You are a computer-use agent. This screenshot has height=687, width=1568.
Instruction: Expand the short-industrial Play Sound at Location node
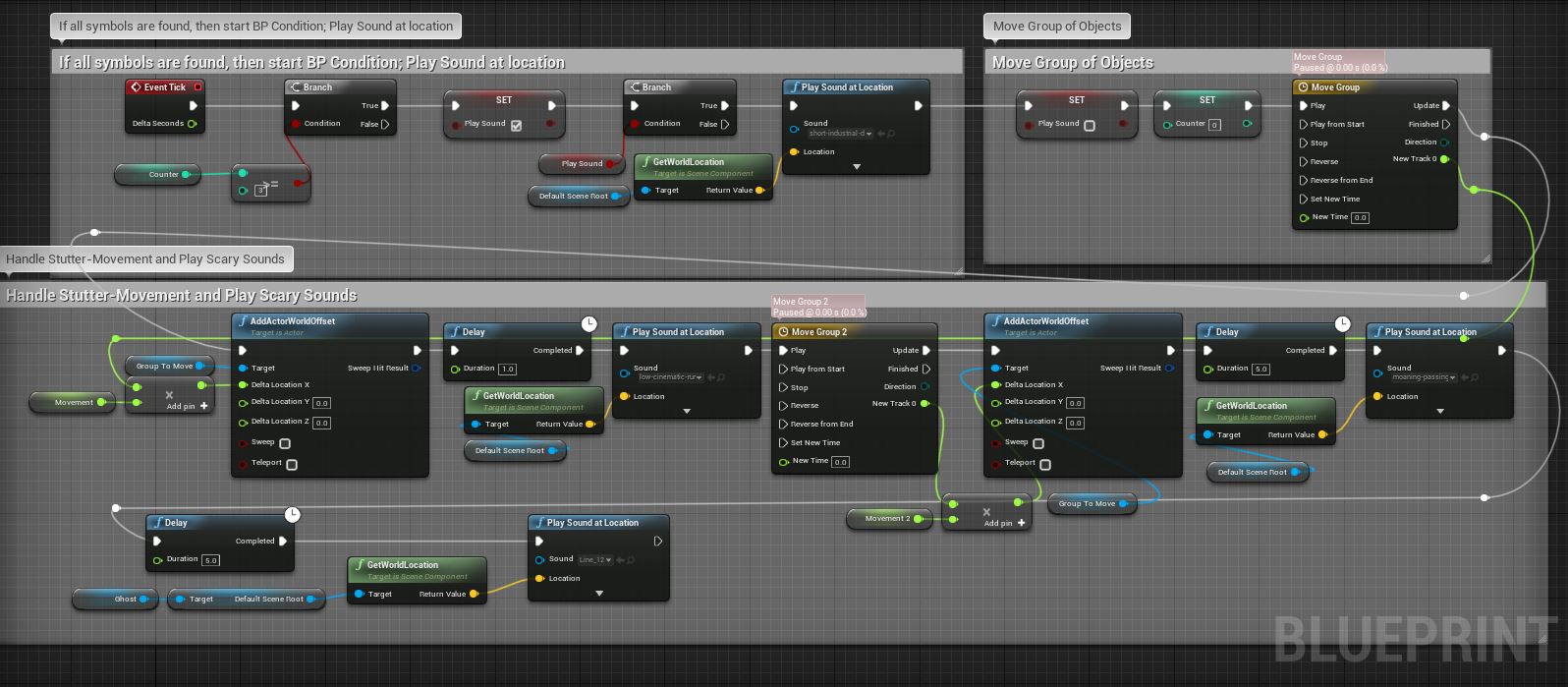coord(856,167)
